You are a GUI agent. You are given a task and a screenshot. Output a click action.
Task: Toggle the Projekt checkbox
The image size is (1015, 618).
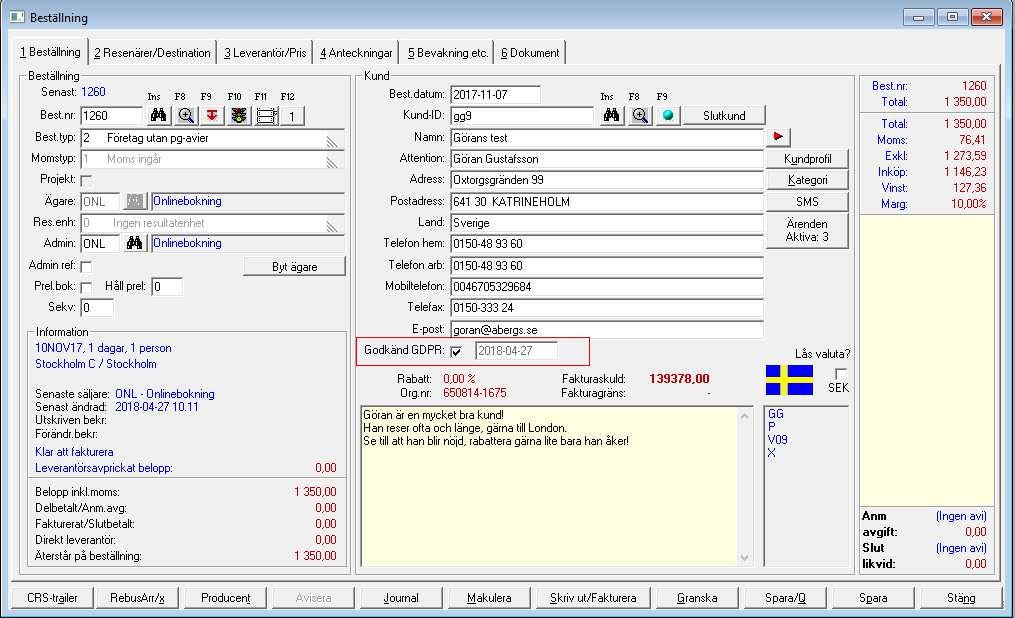[x=85, y=179]
